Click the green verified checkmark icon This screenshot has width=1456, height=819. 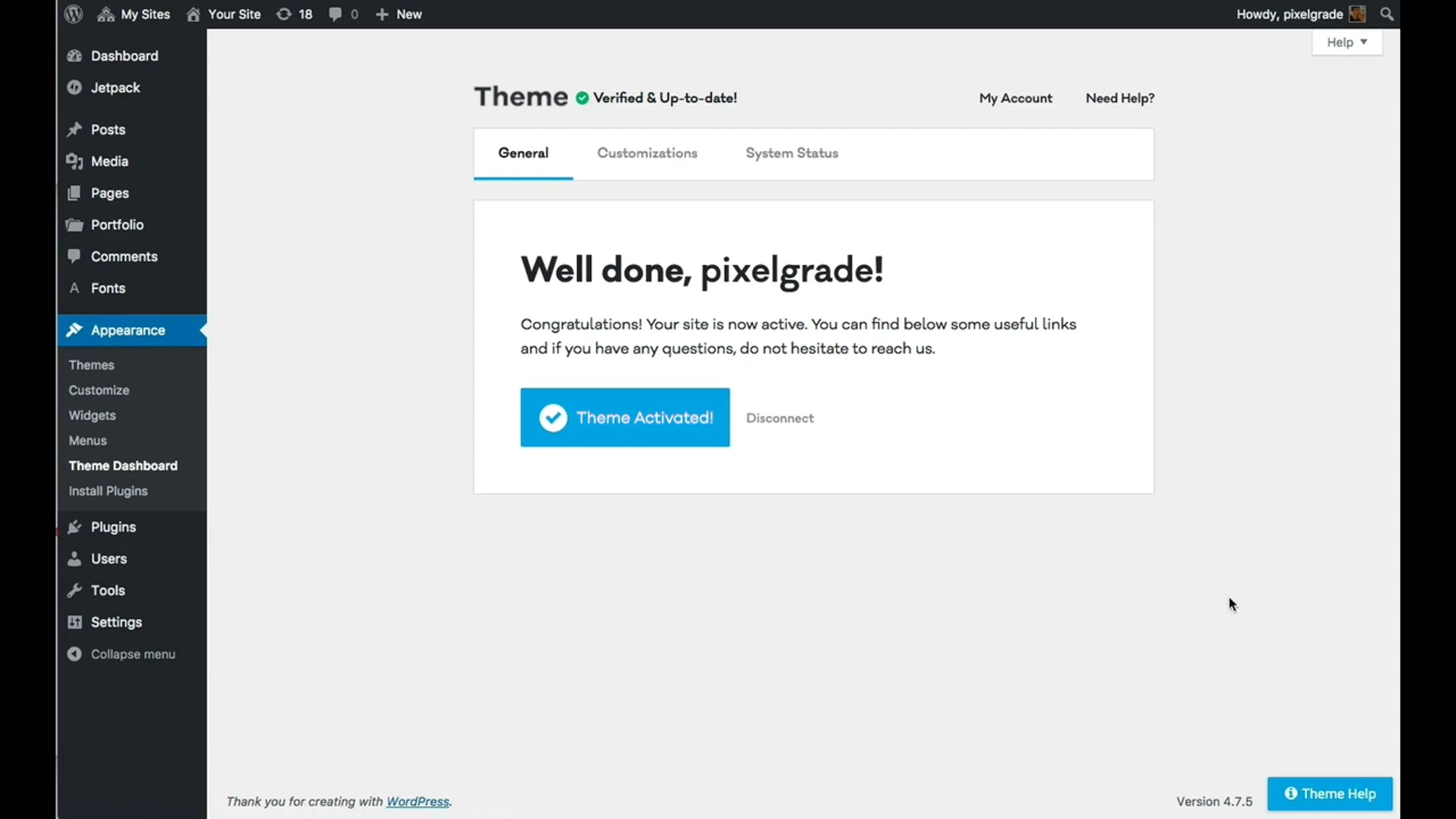point(582,98)
